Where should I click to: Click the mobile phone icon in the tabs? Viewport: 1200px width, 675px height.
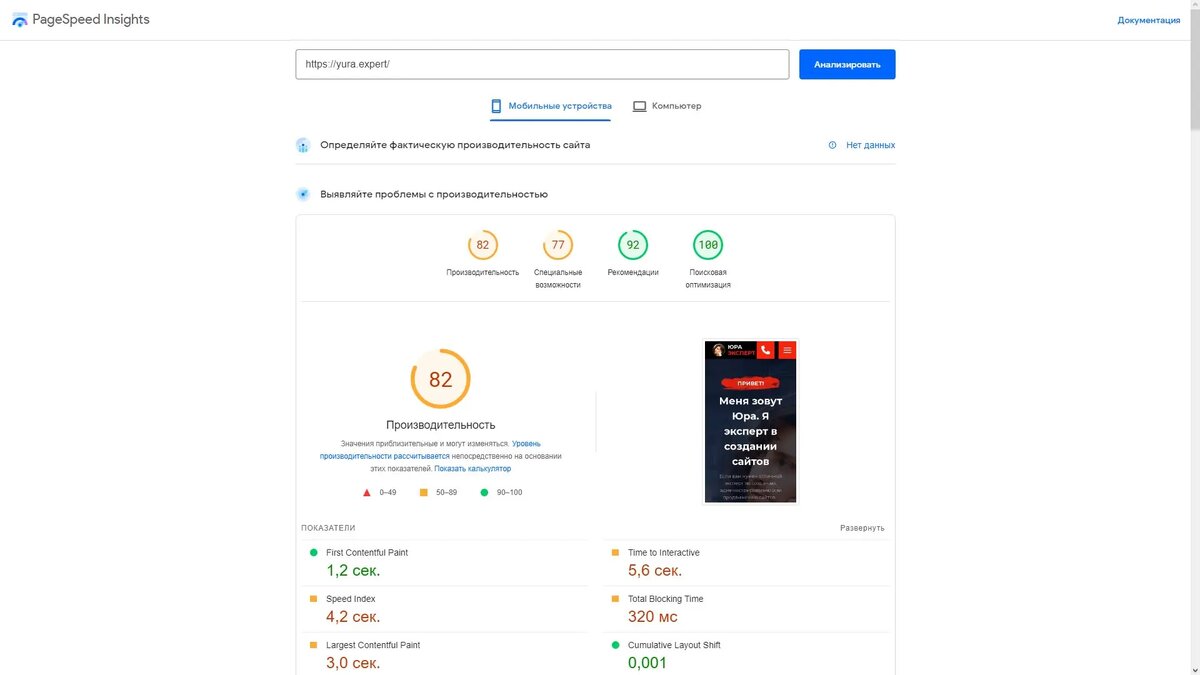[x=495, y=106]
